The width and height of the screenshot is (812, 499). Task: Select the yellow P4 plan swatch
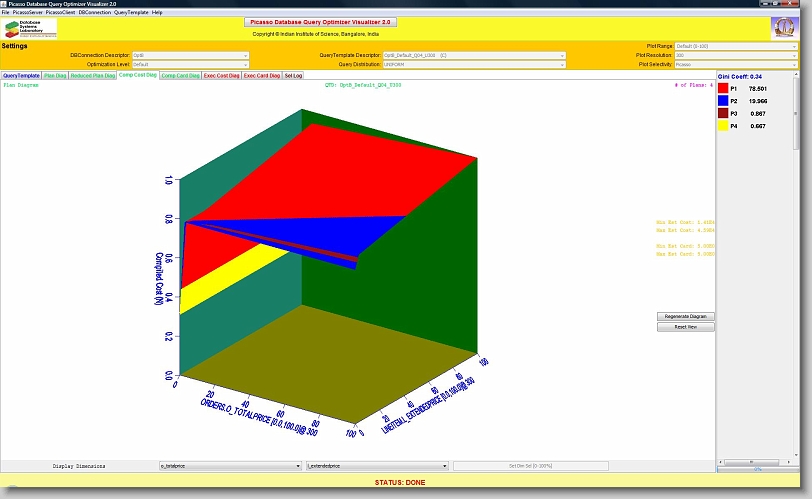pos(723,127)
